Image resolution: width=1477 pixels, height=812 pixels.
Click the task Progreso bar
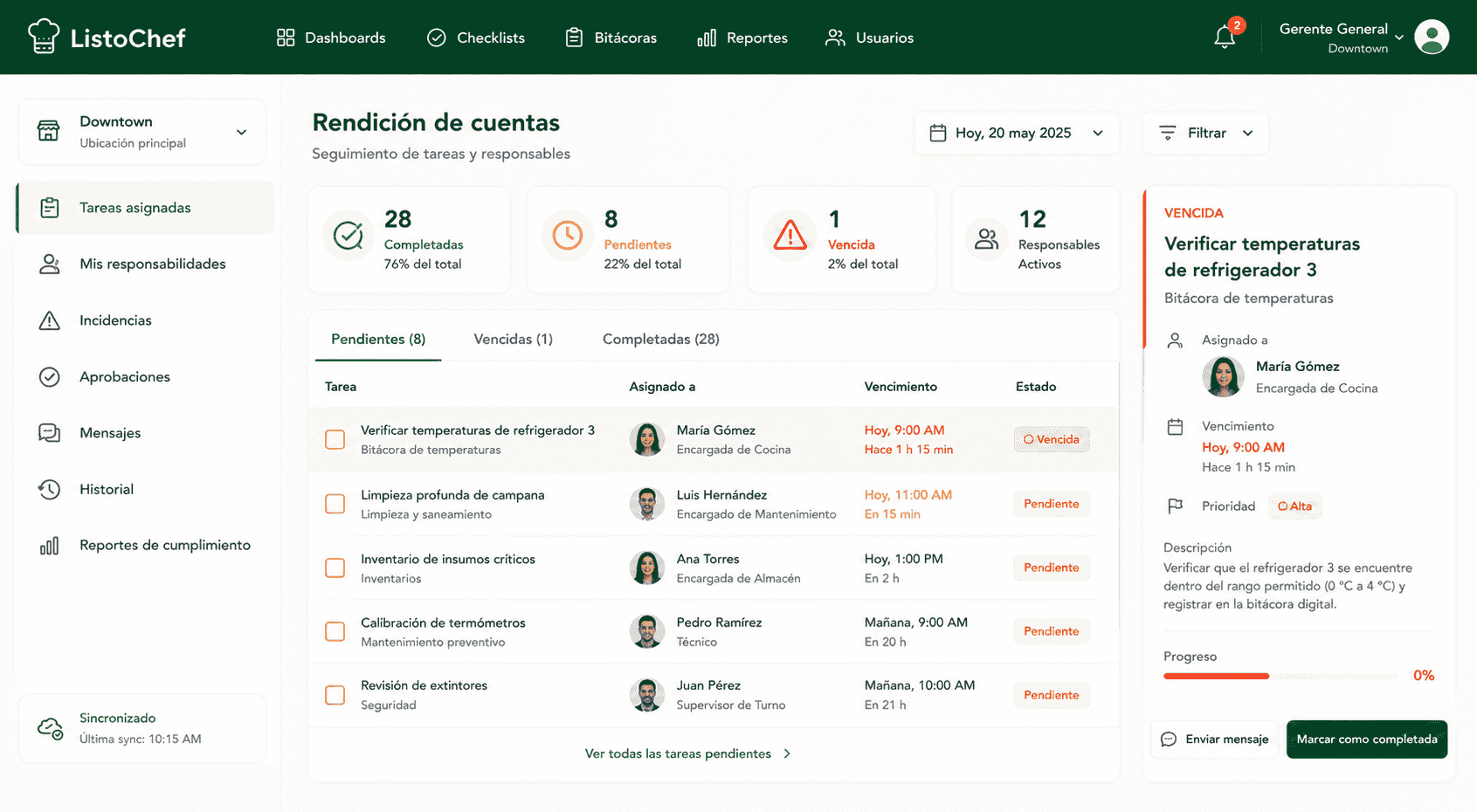click(x=1280, y=676)
